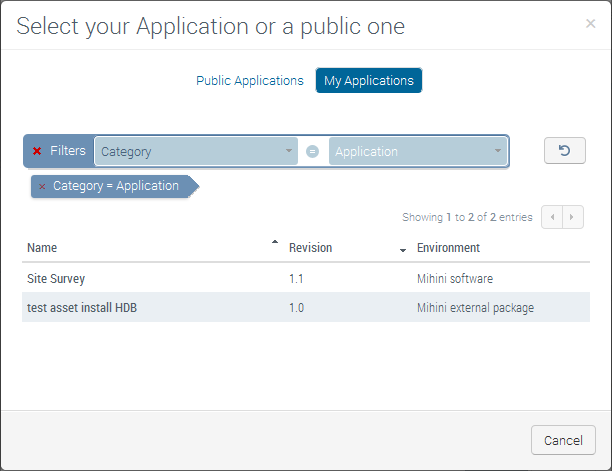Click the reset/refresh arrow button
This screenshot has width=612, height=471.
[564, 151]
